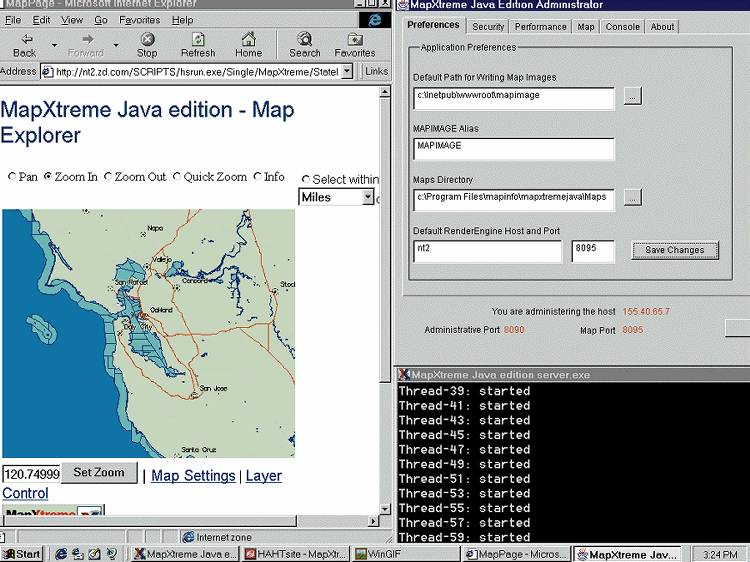The image size is (750, 562).
Task: Select the Zoom Out radio button
Action: 108,176
